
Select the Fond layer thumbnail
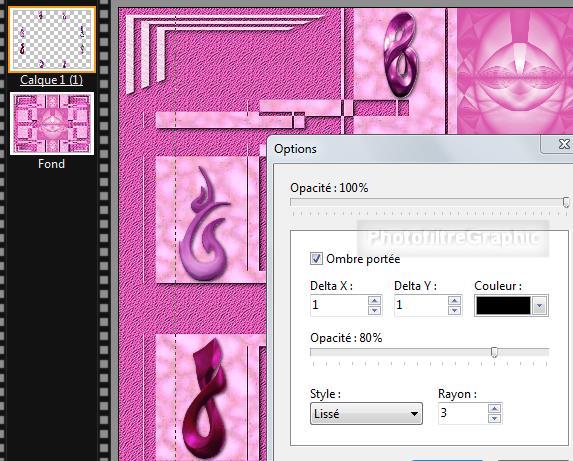pos(52,123)
